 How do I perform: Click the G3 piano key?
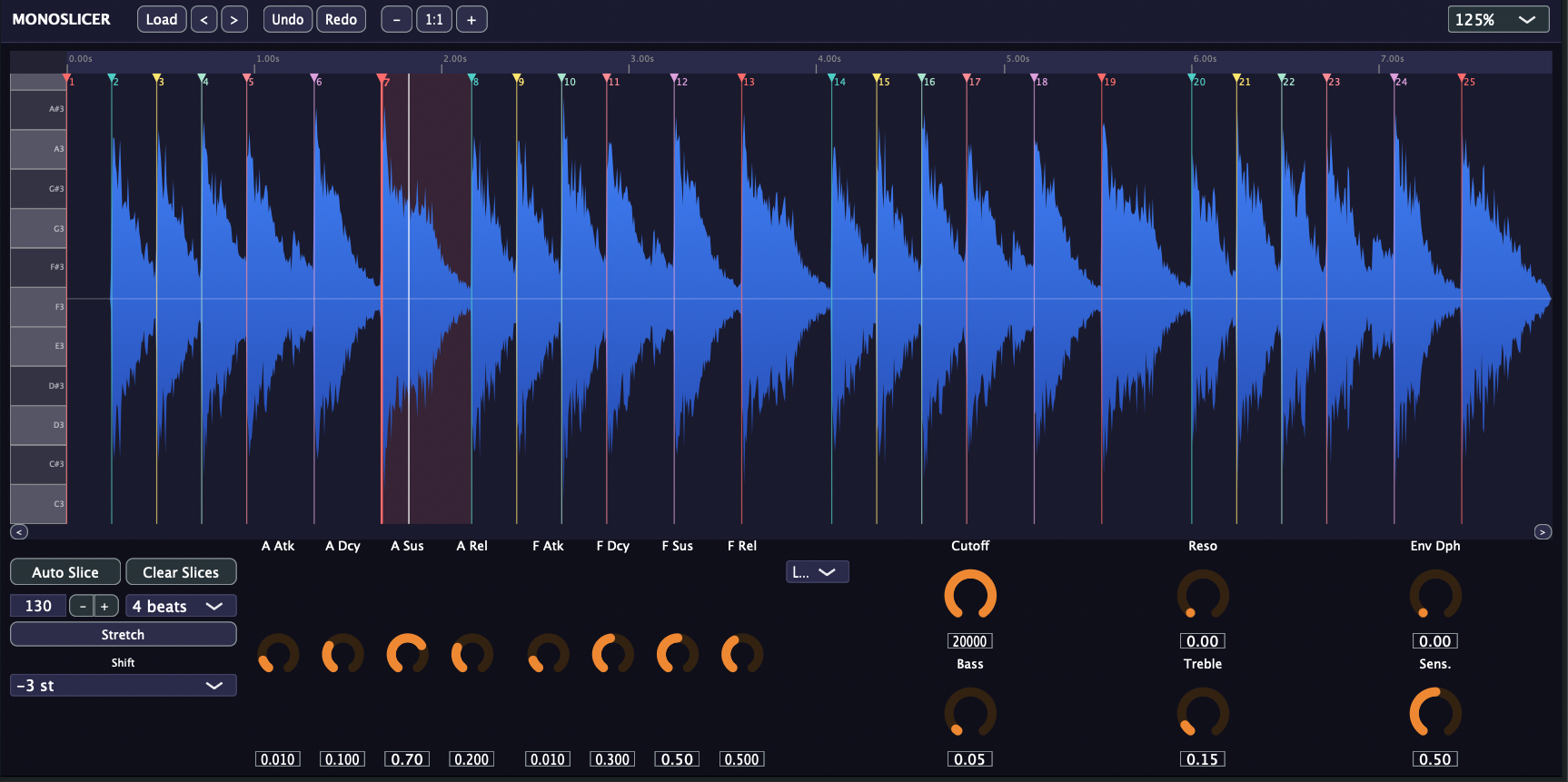point(38,228)
